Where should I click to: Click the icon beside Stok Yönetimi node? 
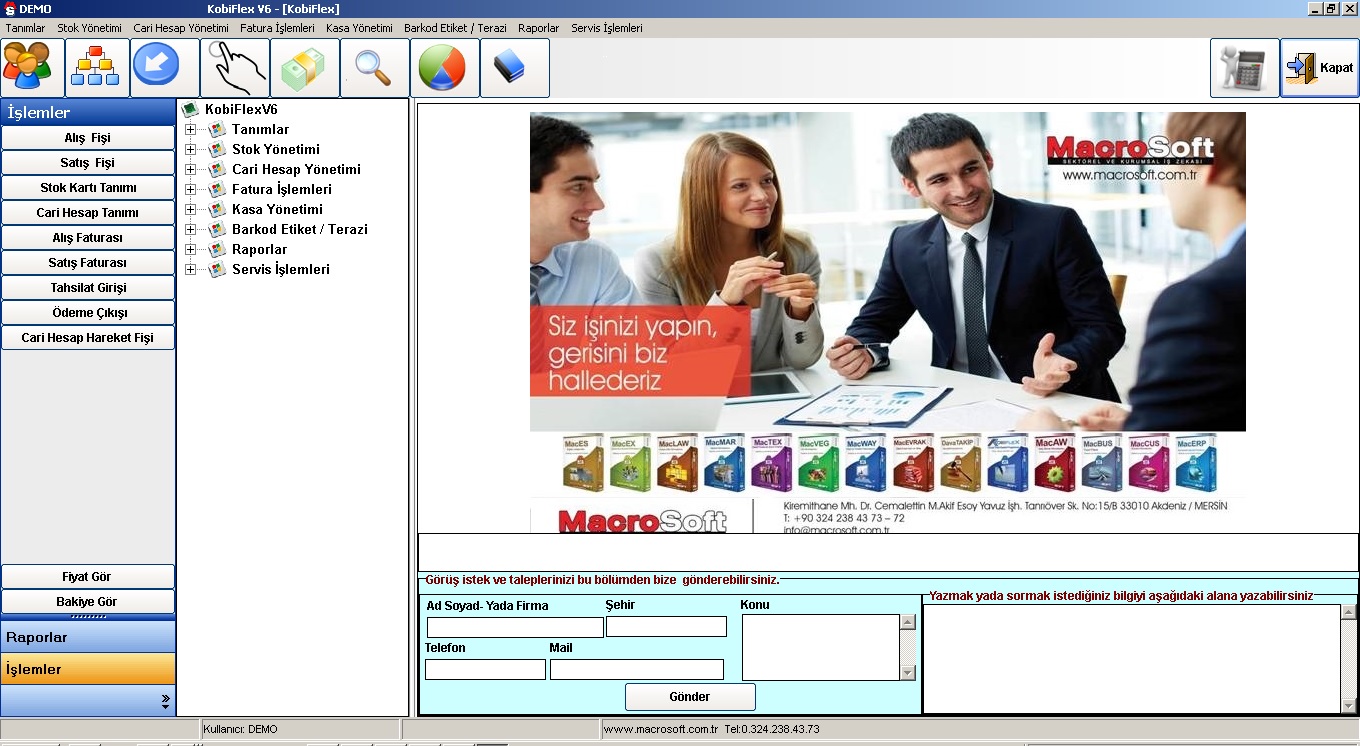point(217,150)
